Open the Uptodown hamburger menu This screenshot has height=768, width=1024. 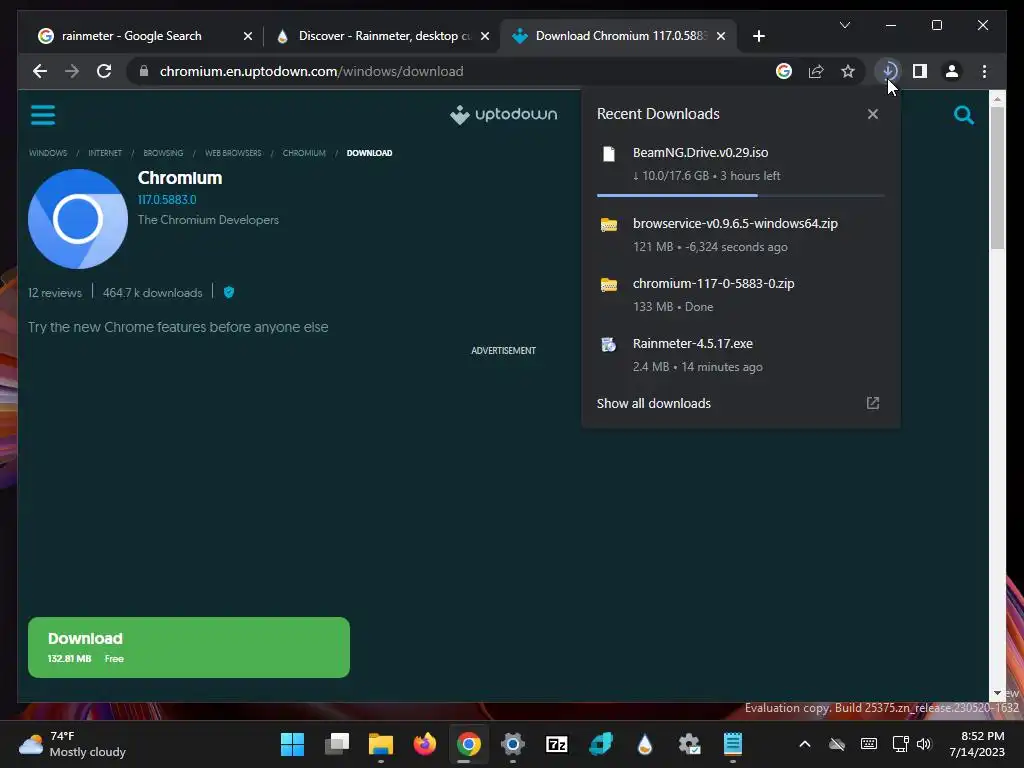[x=42, y=115]
